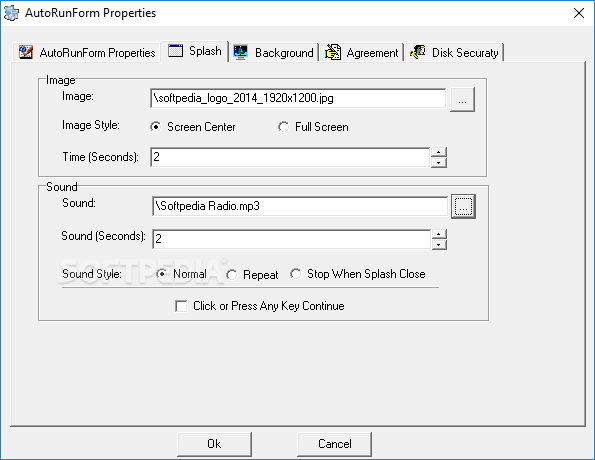Click the Agreement tab document icon
The height and width of the screenshot is (460, 595).
[x=333, y=52]
